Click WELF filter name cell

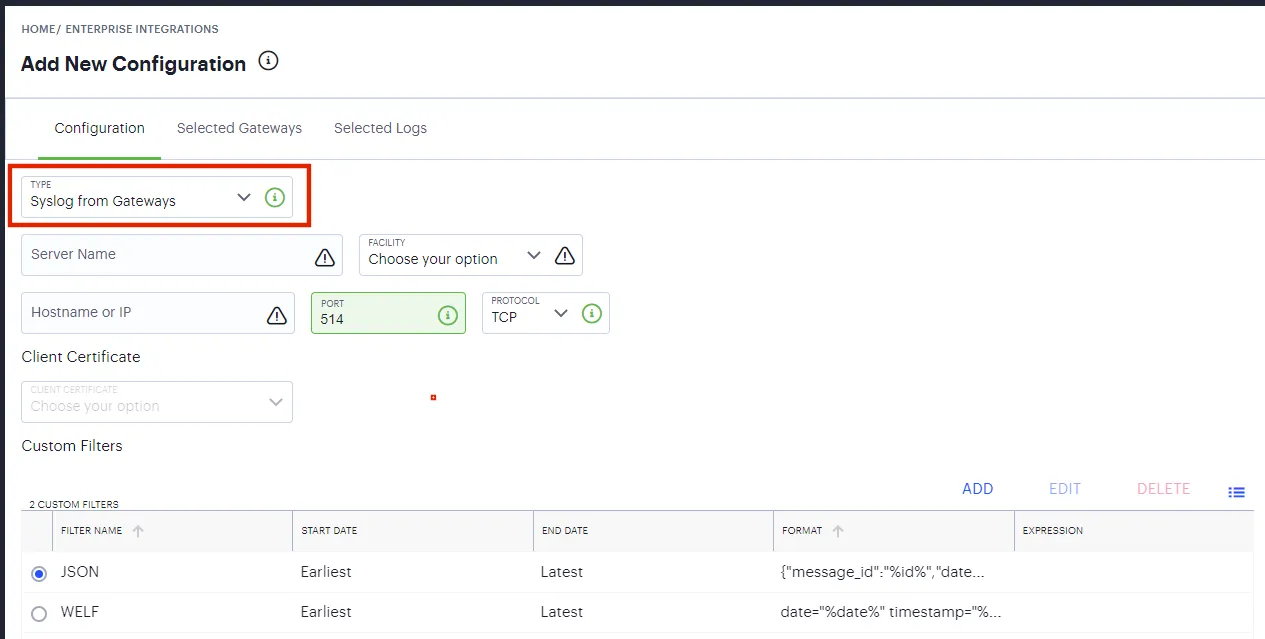[x=80, y=612]
